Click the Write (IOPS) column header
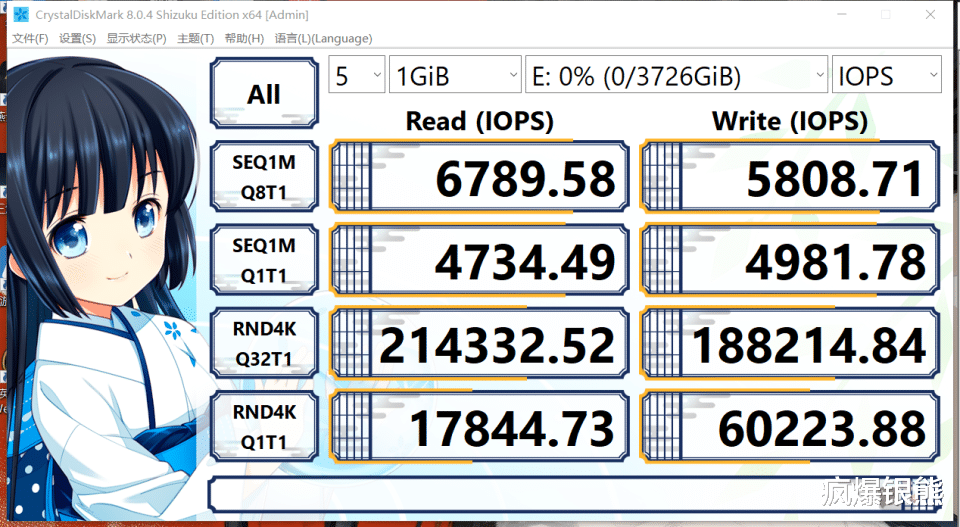 [x=790, y=121]
